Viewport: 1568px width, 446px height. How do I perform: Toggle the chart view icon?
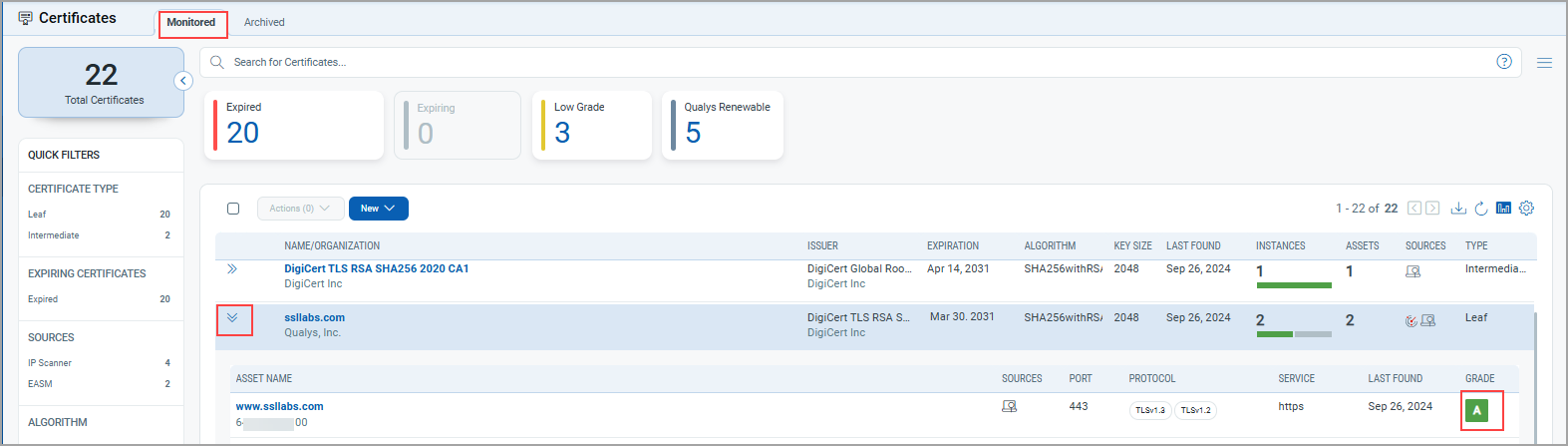click(x=1503, y=209)
